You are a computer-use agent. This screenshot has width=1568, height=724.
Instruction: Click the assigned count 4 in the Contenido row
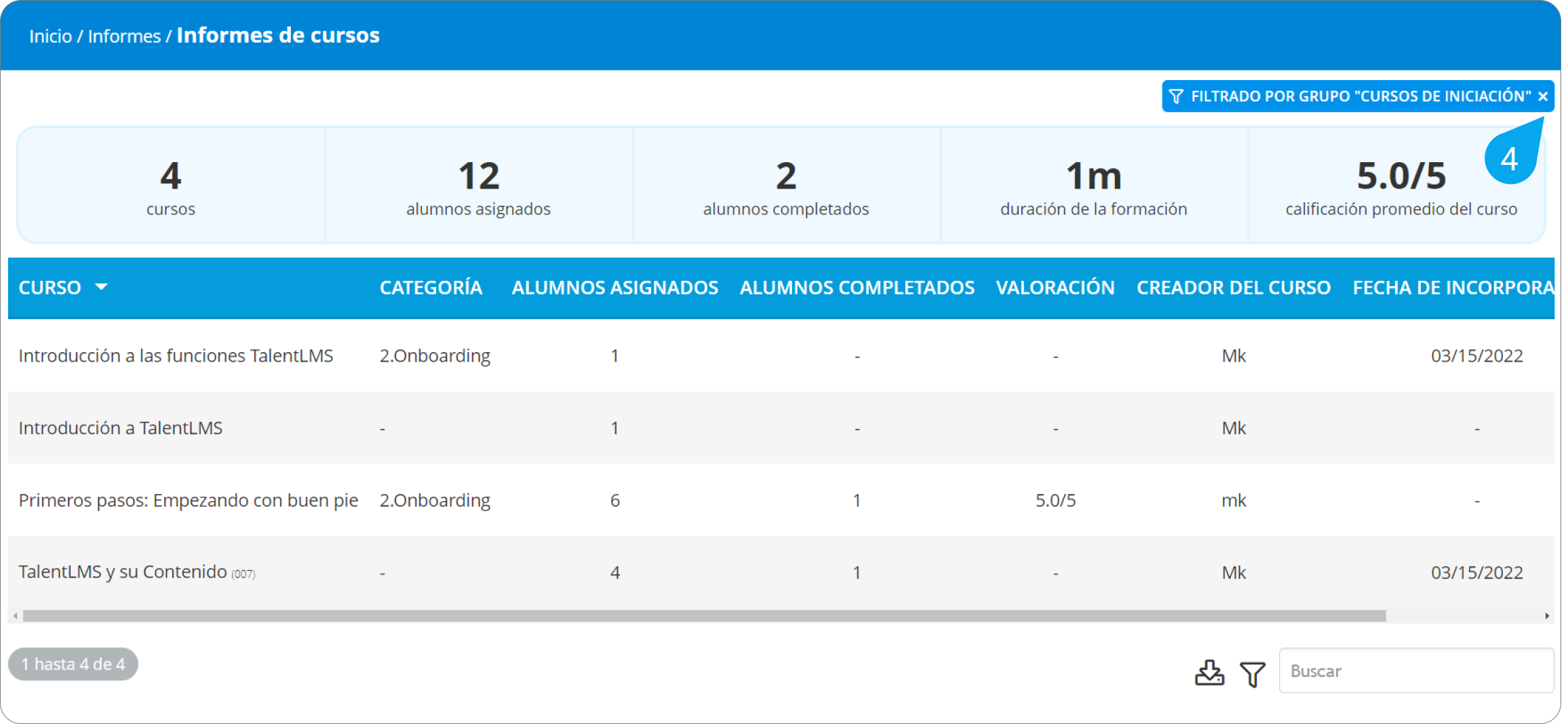(614, 573)
